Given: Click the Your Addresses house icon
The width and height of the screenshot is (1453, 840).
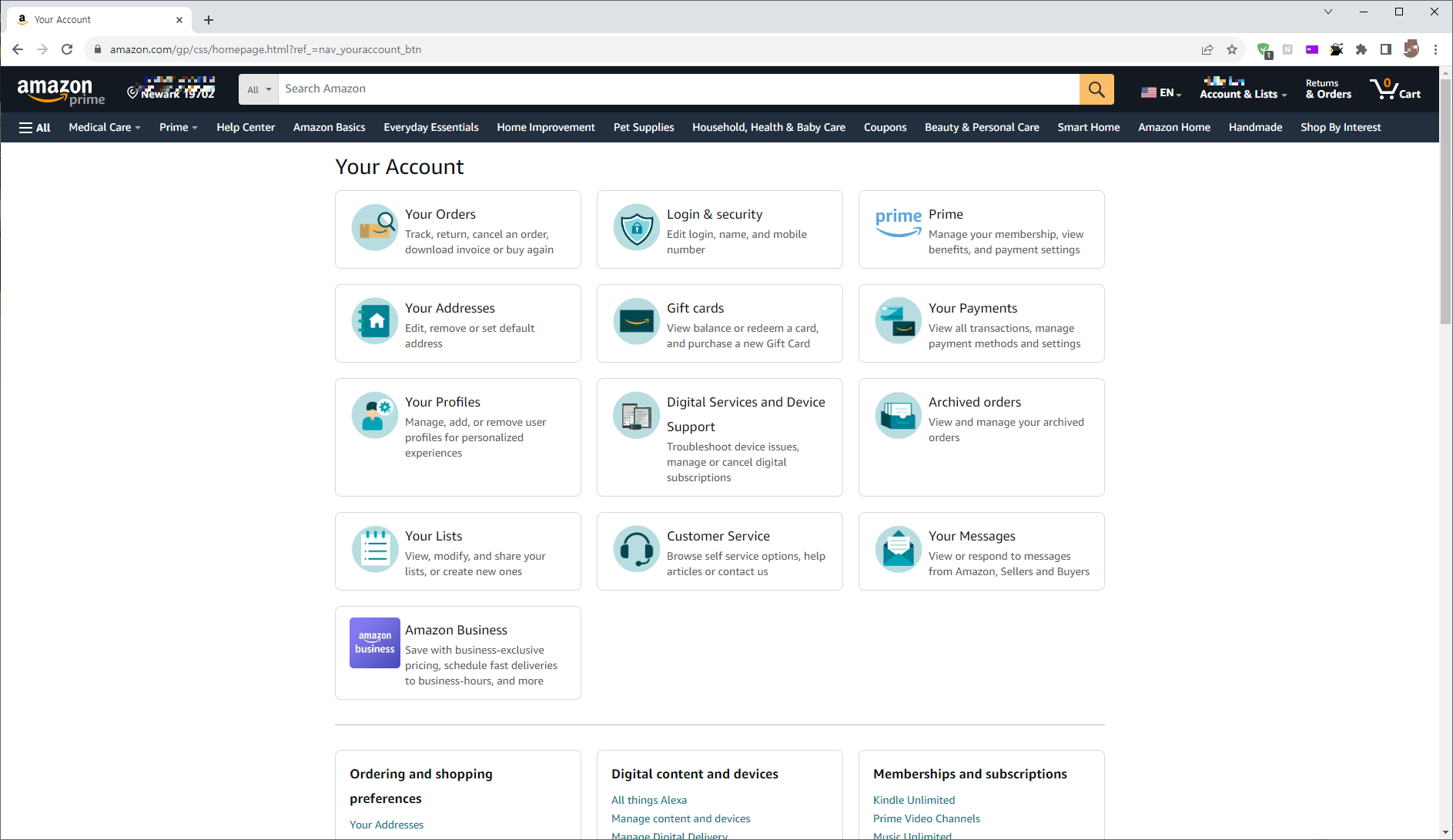Looking at the screenshot, I should click(x=375, y=322).
